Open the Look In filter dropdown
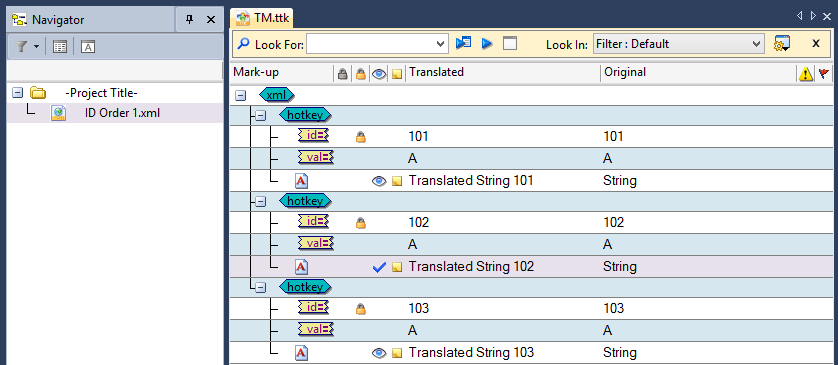 756,44
